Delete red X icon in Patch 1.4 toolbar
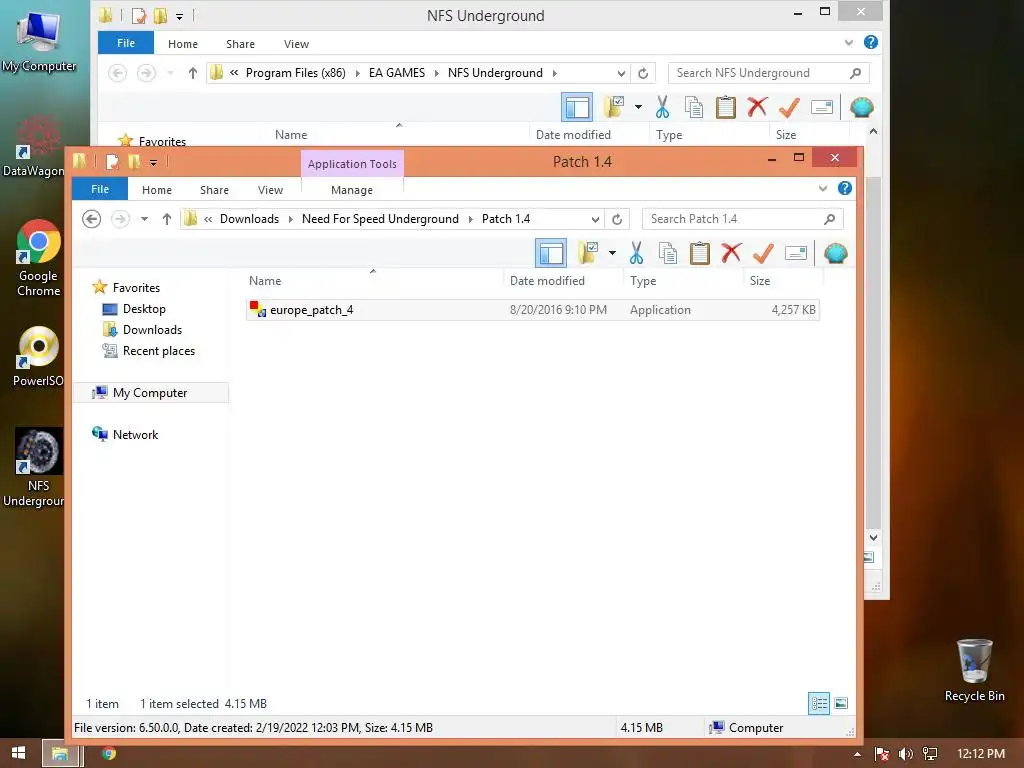This screenshot has width=1024, height=768. click(x=731, y=253)
